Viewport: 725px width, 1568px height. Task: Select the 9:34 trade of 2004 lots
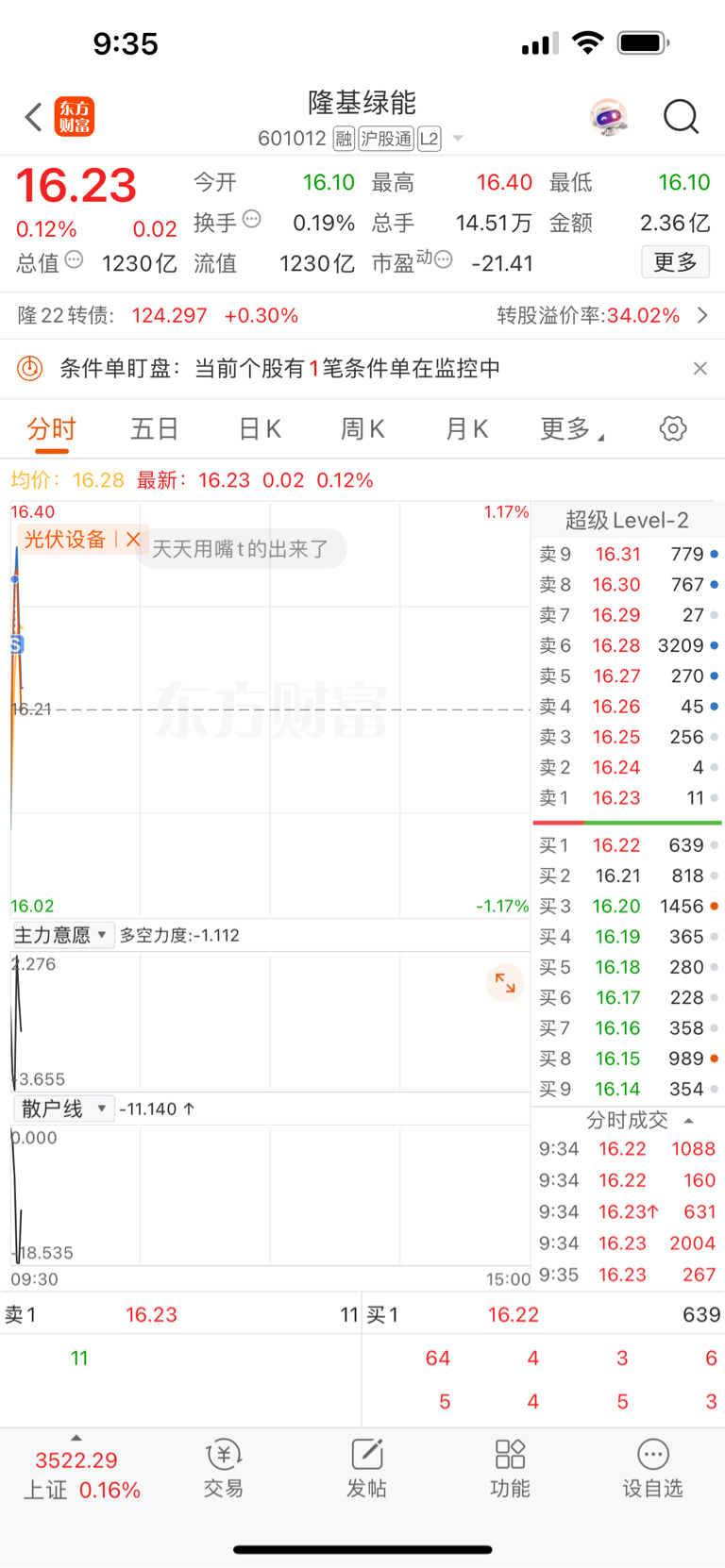(x=627, y=1243)
